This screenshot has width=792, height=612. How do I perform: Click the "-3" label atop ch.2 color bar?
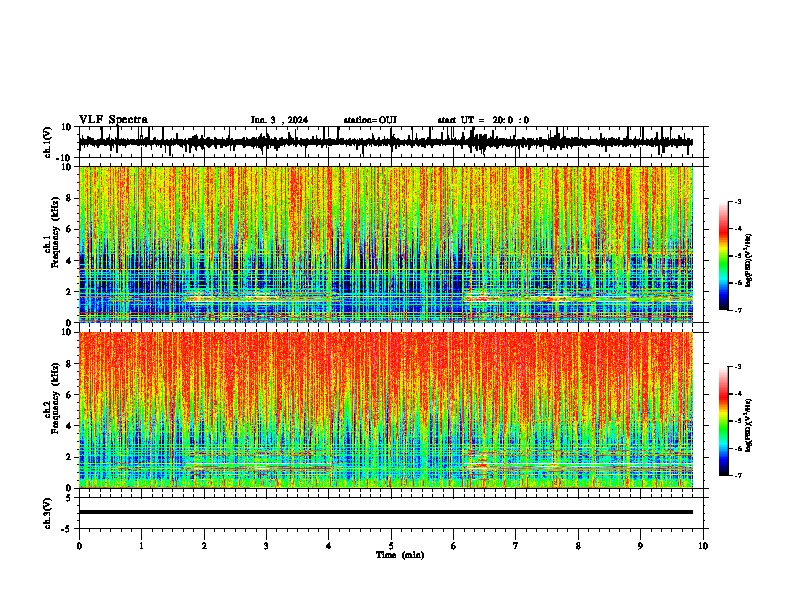point(737,367)
